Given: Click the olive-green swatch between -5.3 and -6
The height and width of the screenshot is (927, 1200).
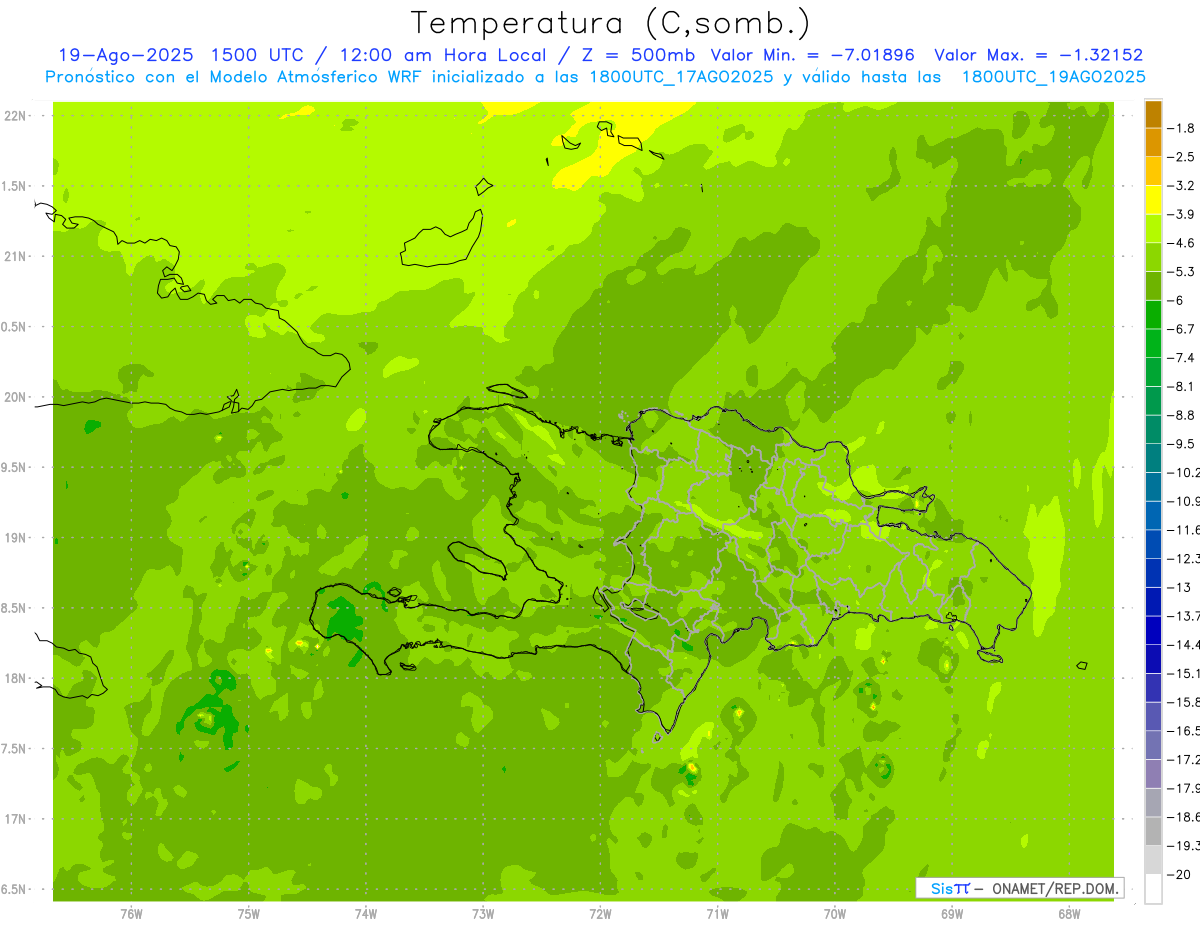Looking at the screenshot, I should click(1154, 286).
